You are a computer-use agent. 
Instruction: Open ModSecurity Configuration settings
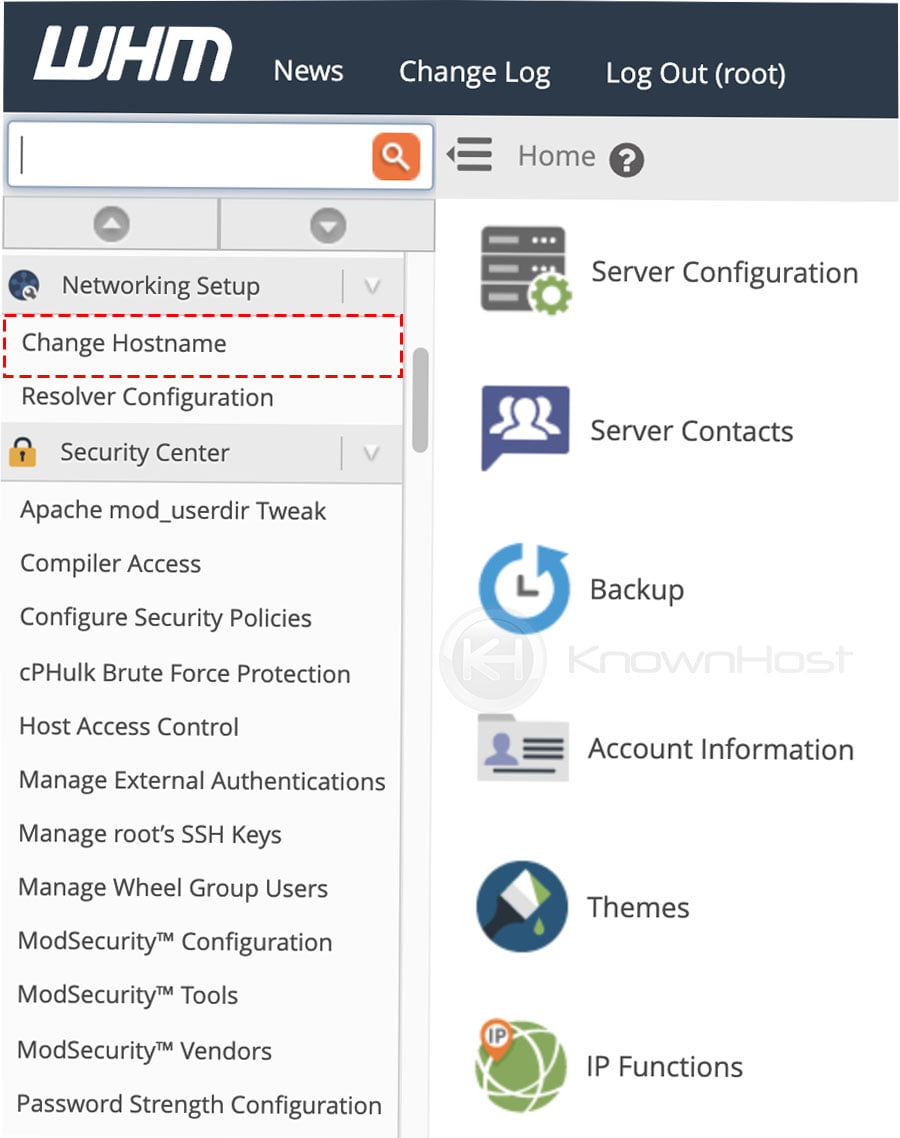point(175,941)
